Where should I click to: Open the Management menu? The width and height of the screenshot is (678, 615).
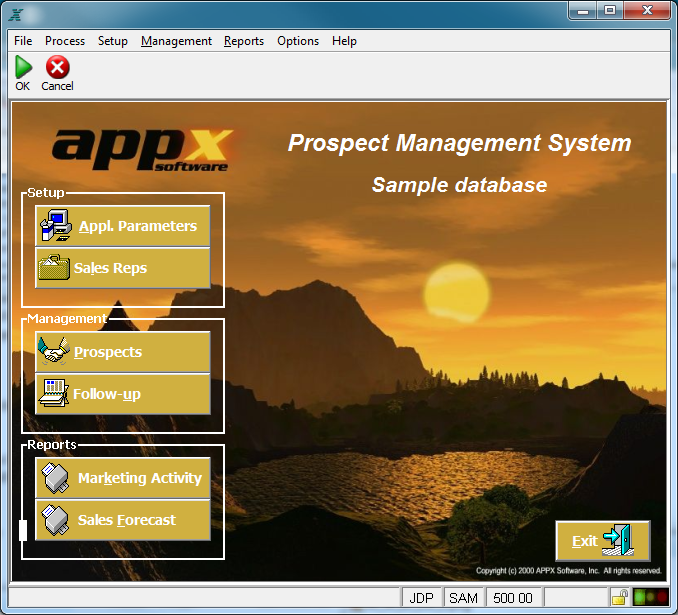coord(176,41)
